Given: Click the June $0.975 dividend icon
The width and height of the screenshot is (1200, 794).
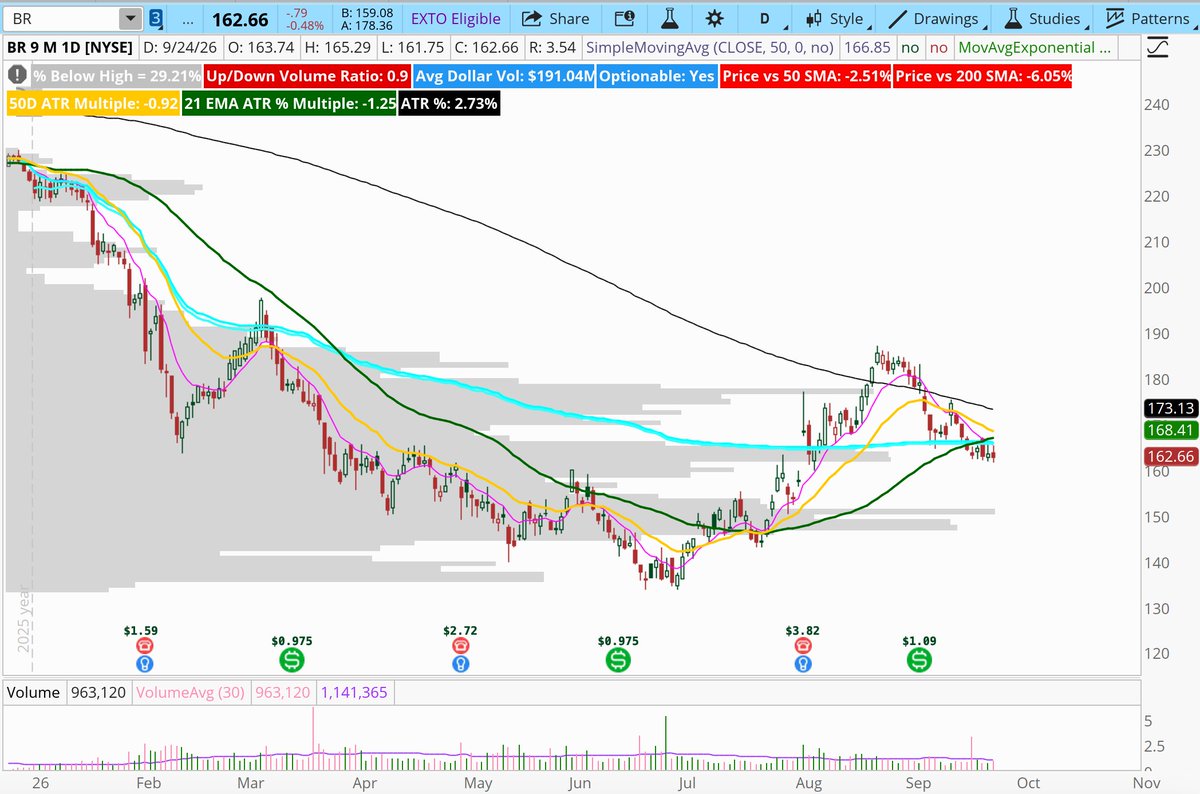Looking at the screenshot, I should (x=618, y=660).
